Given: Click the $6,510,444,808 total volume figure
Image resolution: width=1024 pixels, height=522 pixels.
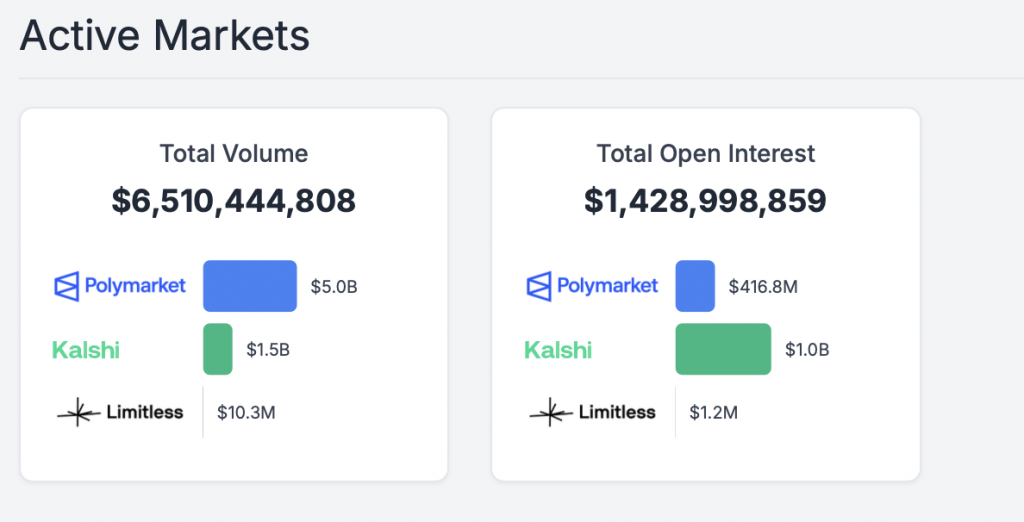Looking at the screenshot, I should point(234,201).
